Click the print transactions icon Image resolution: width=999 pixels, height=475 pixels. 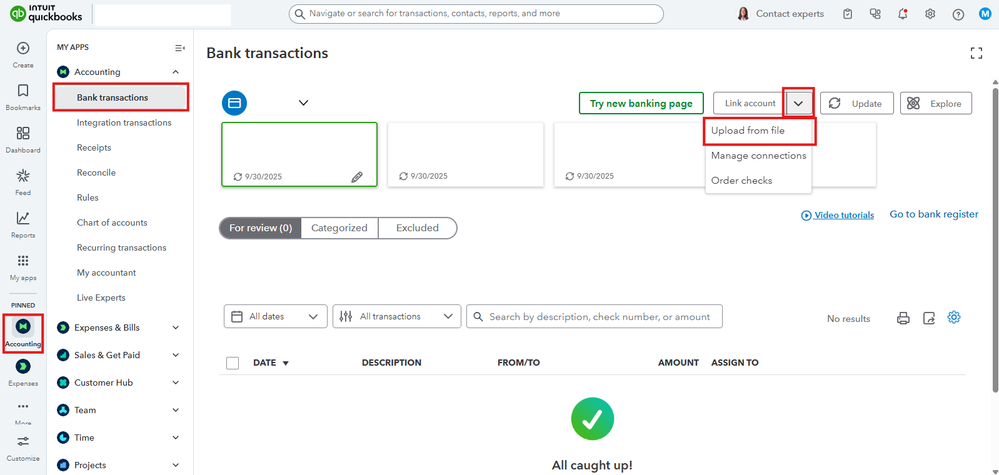coord(903,318)
